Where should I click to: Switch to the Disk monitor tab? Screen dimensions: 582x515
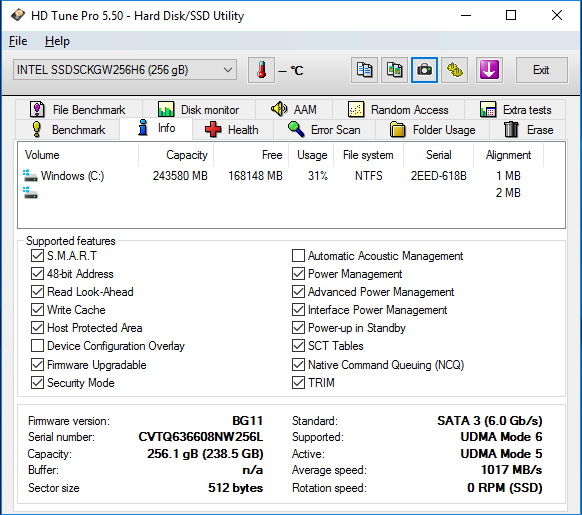pos(199,110)
